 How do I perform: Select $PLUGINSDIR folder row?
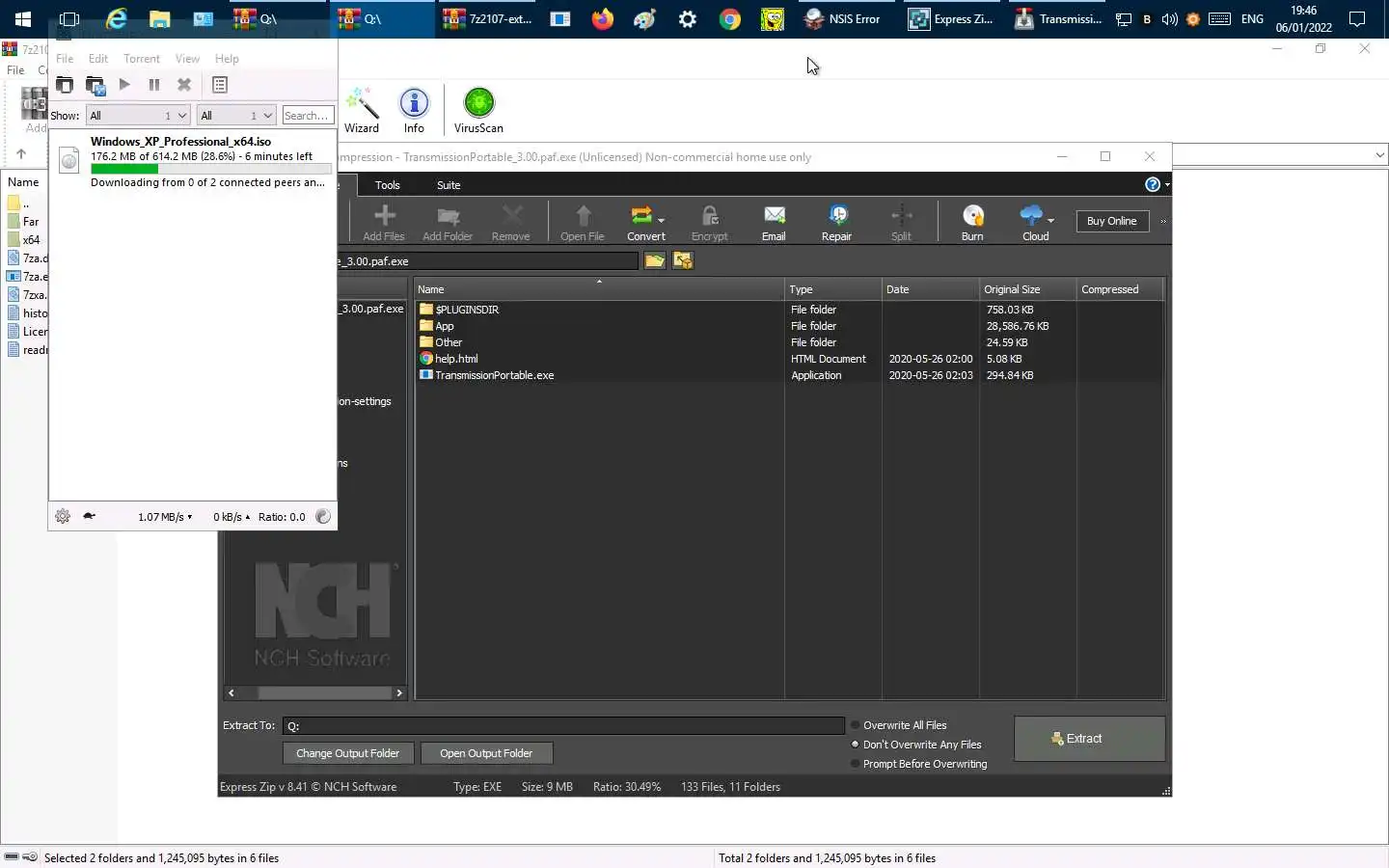[789, 310]
